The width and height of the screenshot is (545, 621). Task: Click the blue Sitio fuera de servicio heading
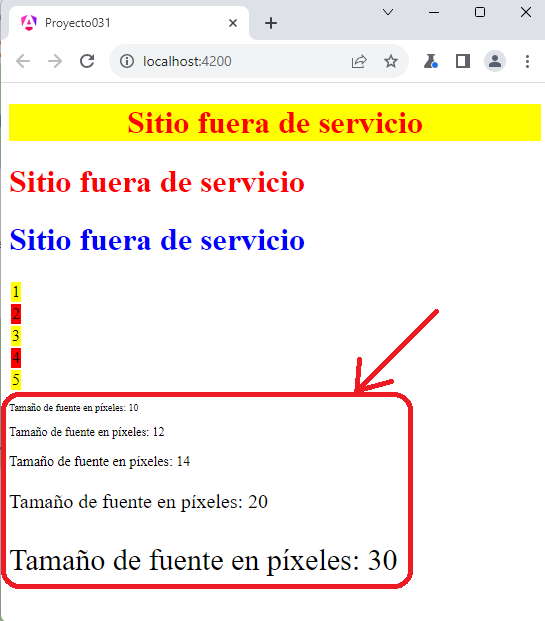[x=157, y=240]
